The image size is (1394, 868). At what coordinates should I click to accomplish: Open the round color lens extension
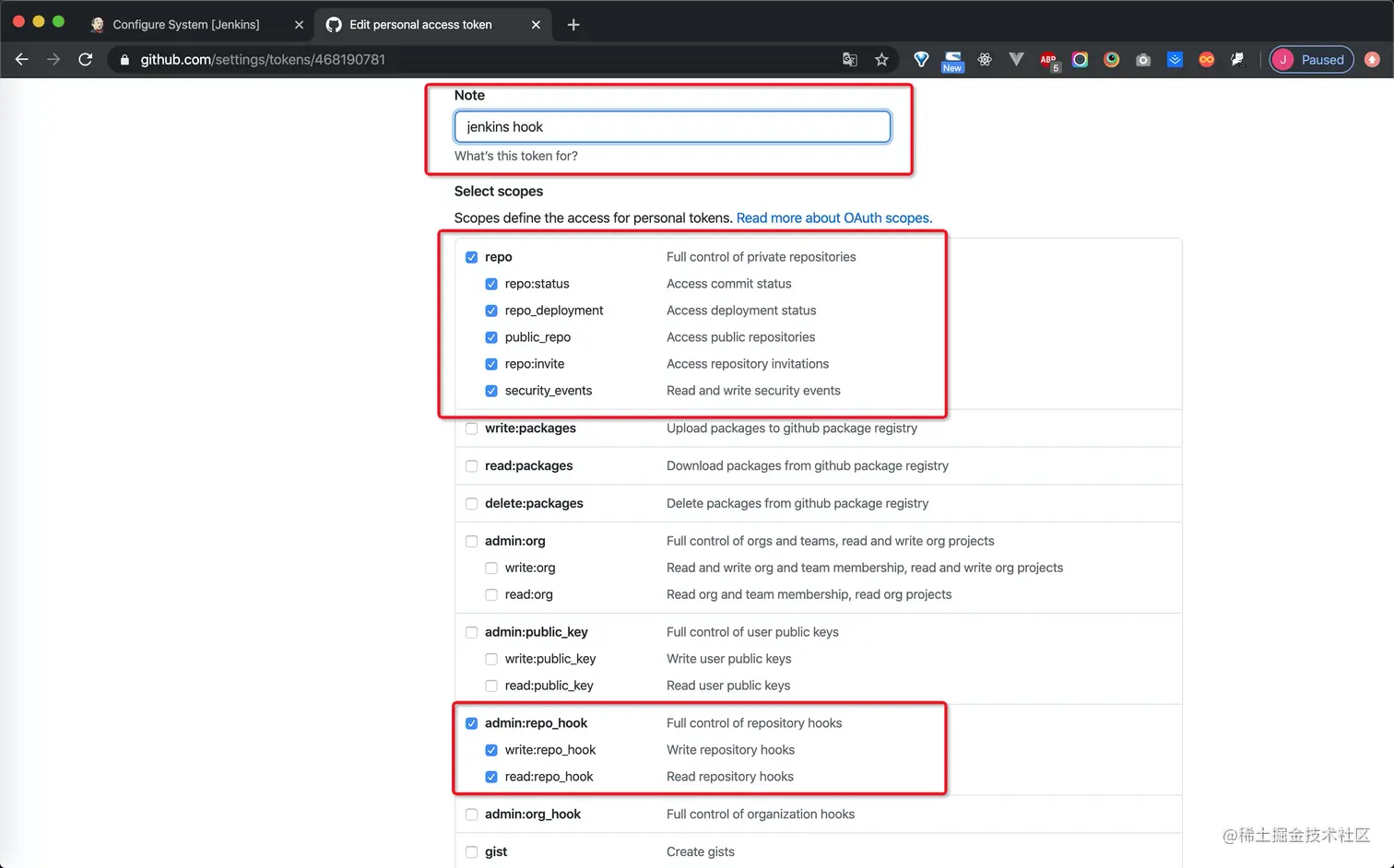coord(1112,59)
